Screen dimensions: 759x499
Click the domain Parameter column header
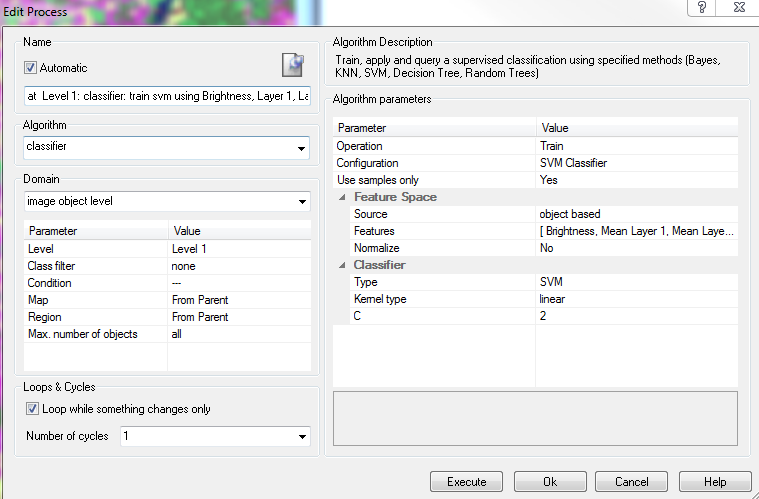coord(96,231)
